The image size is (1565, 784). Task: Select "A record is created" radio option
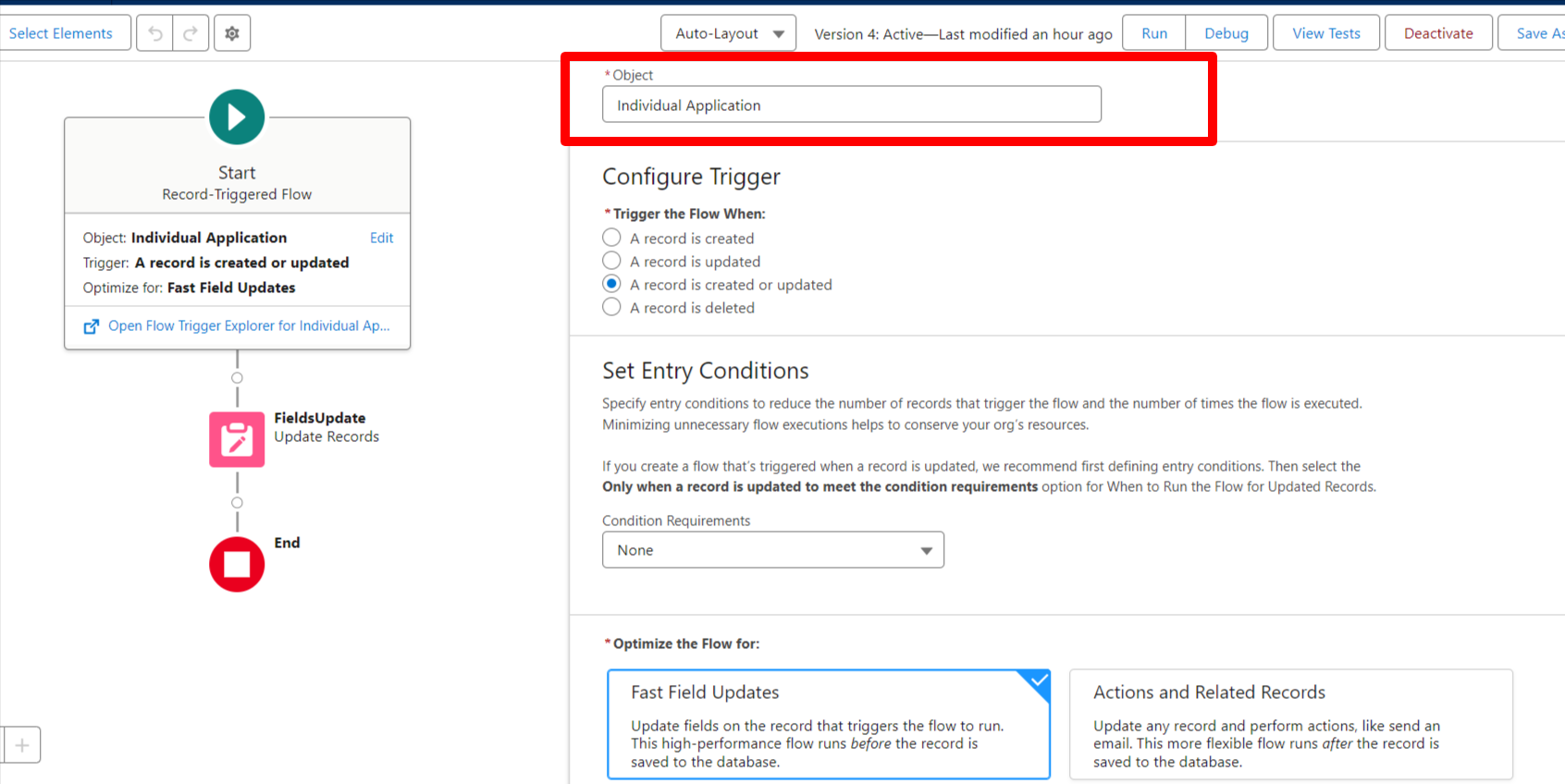[x=611, y=239]
